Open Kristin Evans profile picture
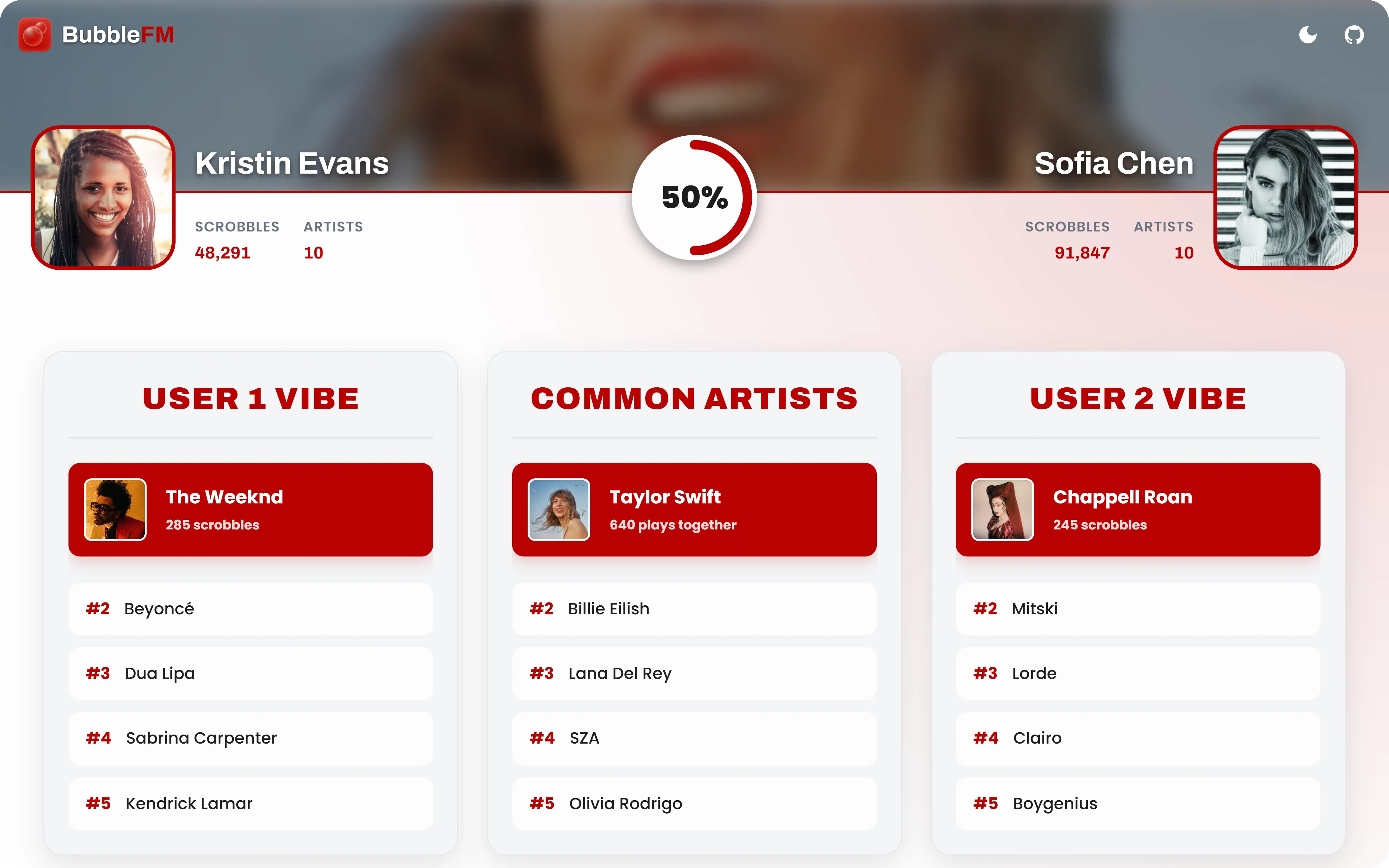The image size is (1389, 868). click(103, 197)
